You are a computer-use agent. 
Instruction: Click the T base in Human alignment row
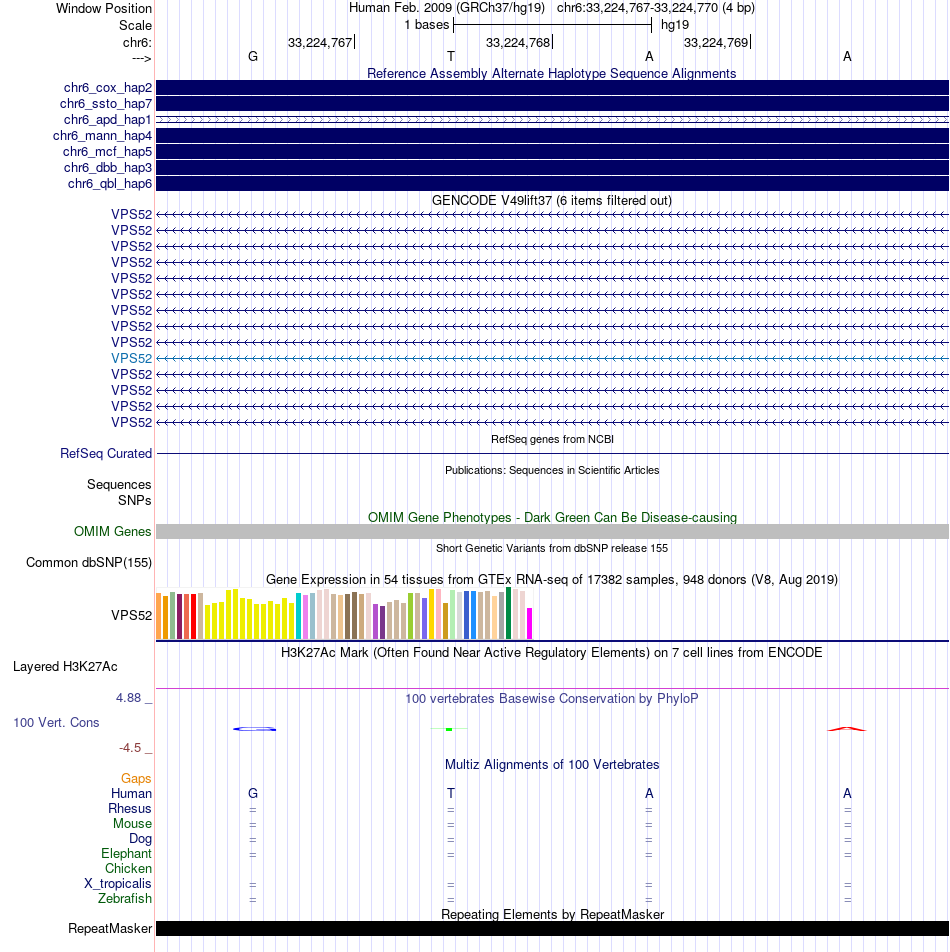pos(451,794)
